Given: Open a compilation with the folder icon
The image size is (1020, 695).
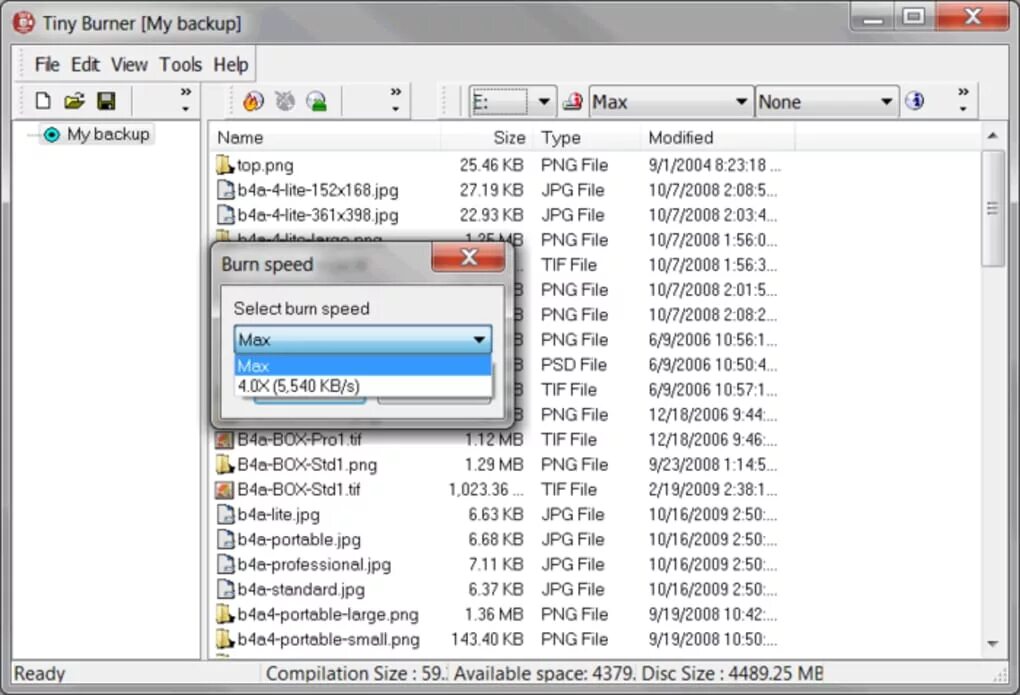Looking at the screenshot, I should click(x=75, y=101).
